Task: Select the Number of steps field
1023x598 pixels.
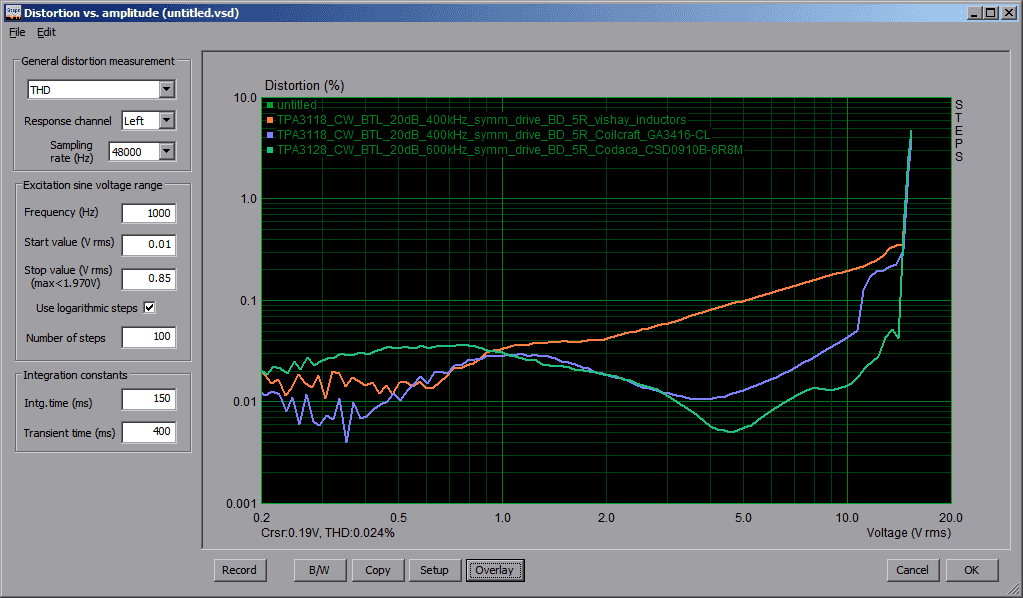Action: (x=148, y=338)
